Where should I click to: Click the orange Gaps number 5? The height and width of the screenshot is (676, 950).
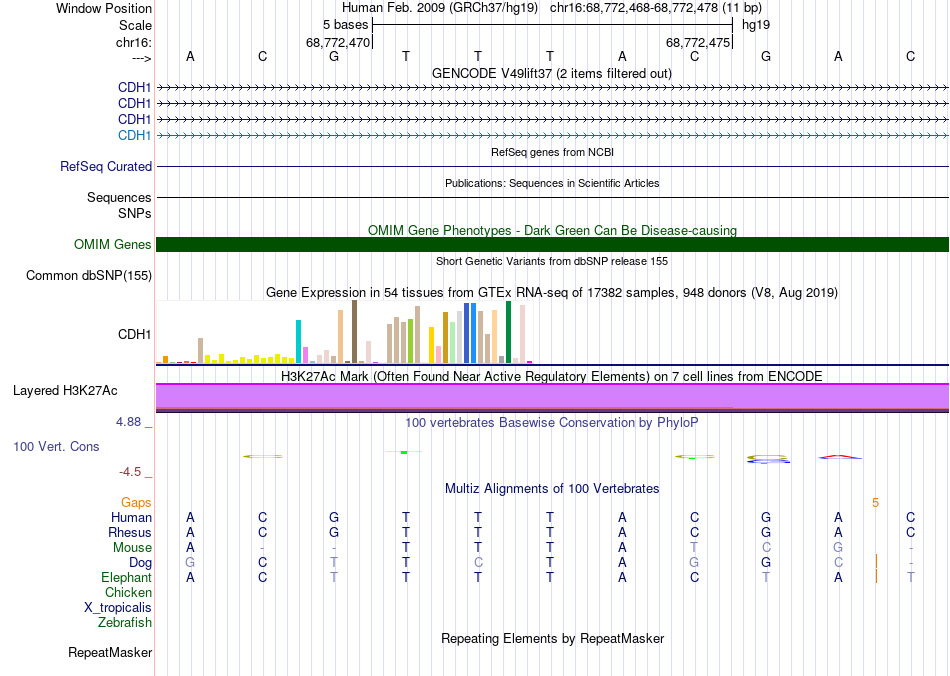(x=875, y=503)
